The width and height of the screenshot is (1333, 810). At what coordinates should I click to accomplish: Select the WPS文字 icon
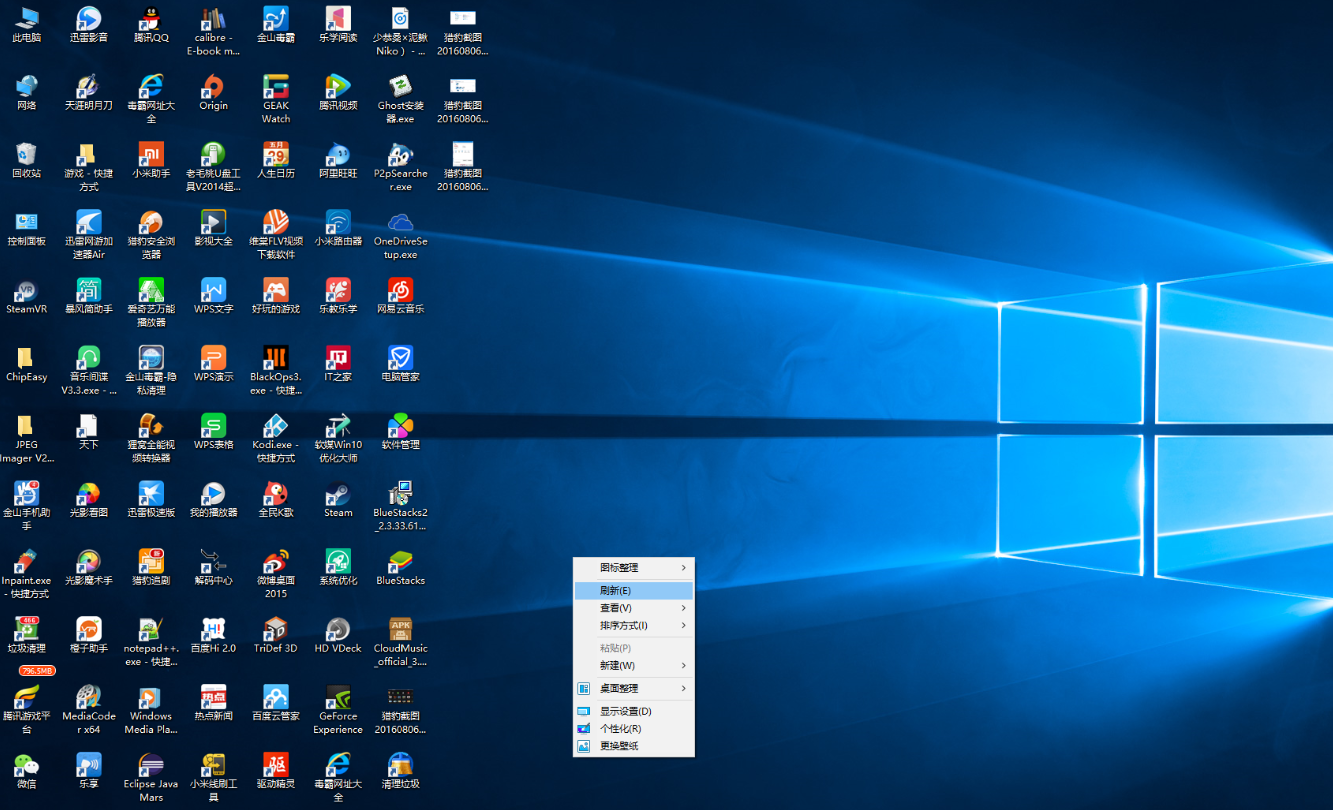[213, 295]
